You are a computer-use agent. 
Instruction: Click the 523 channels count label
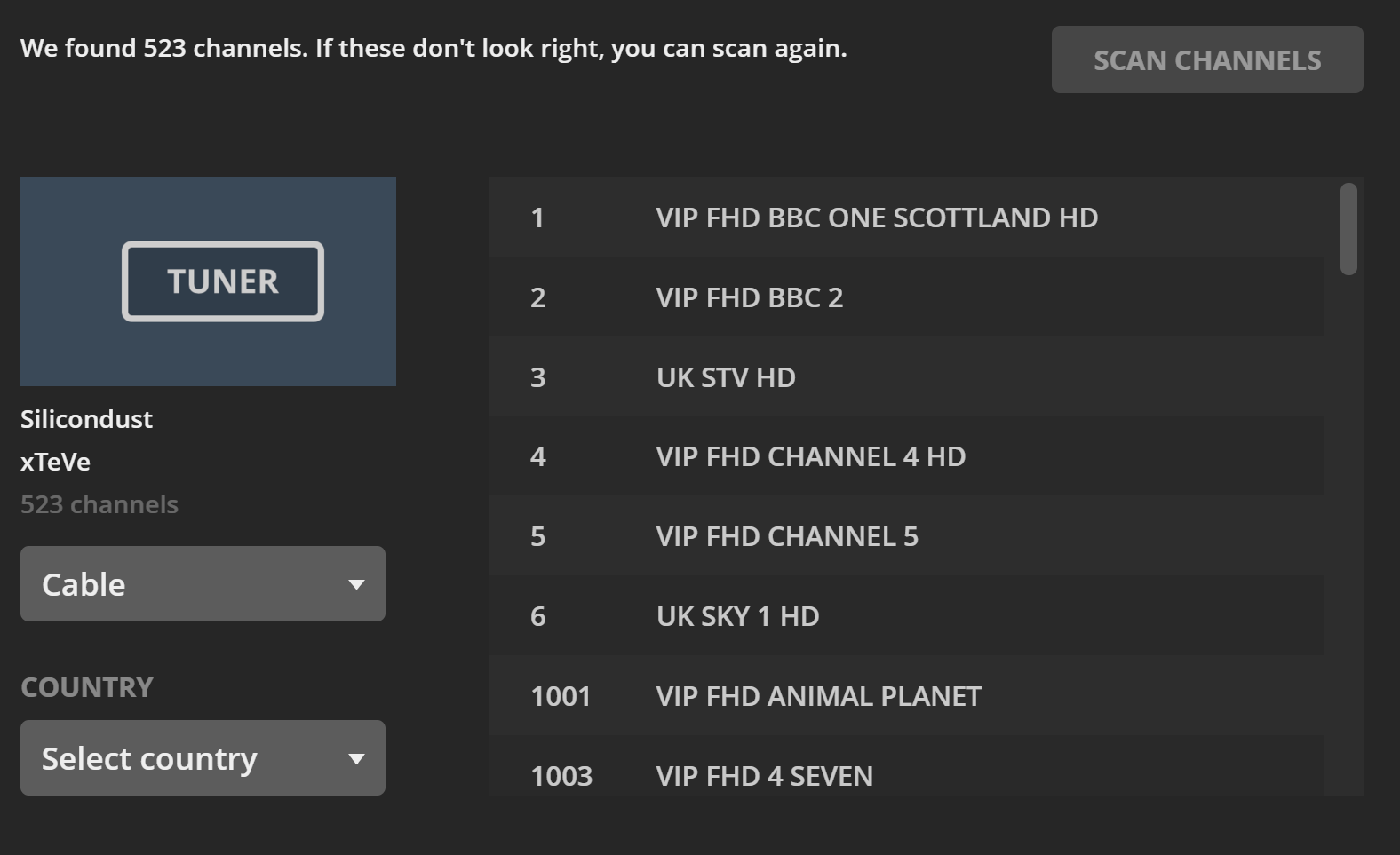click(99, 503)
